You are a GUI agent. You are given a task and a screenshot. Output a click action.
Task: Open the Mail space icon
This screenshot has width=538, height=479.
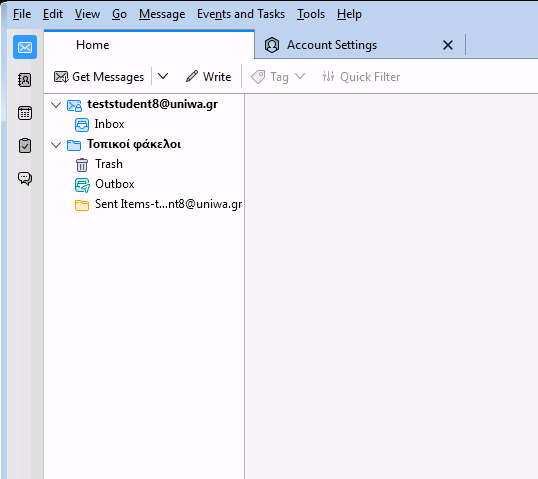pos(25,47)
